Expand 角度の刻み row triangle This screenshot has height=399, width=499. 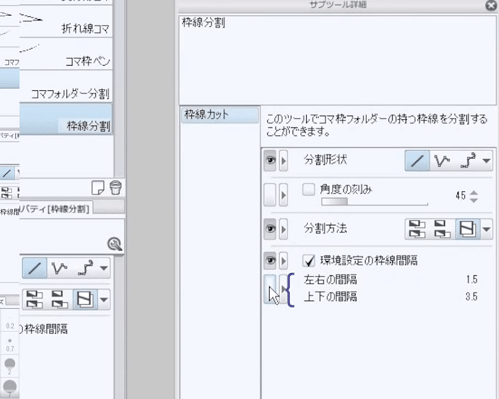(x=283, y=195)
